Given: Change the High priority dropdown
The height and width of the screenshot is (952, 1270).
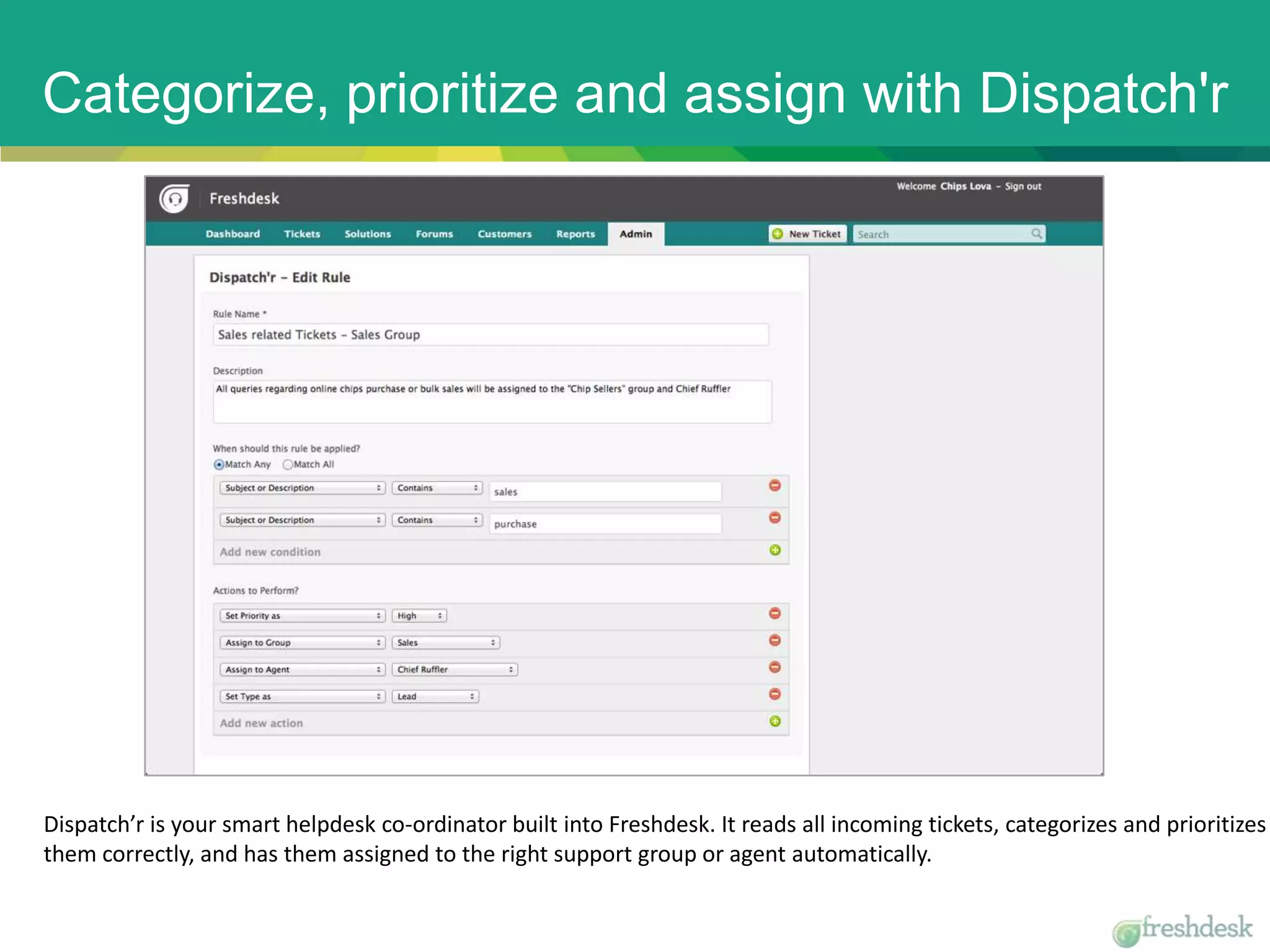Looking at the screenshot, I should coord(419,616).
